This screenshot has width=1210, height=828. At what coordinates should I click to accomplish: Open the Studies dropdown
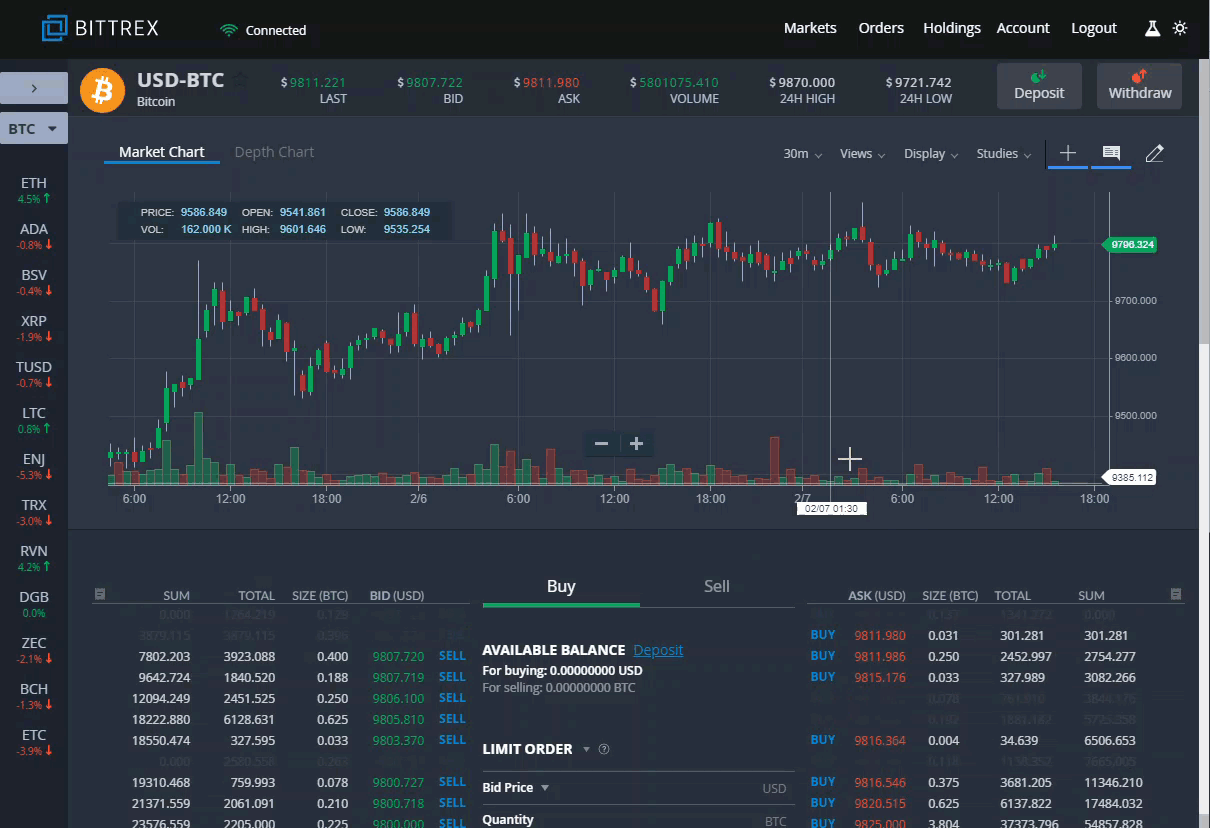pos(1004,154)
